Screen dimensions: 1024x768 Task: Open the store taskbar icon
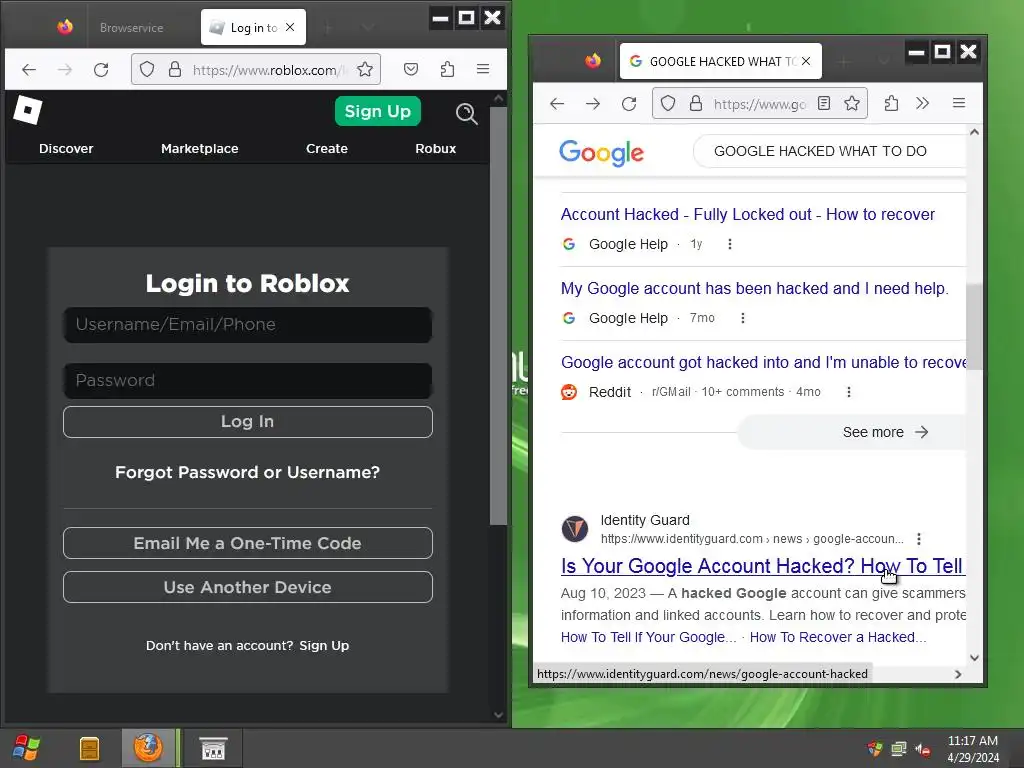pyautogui.click(x=213, y=748)
